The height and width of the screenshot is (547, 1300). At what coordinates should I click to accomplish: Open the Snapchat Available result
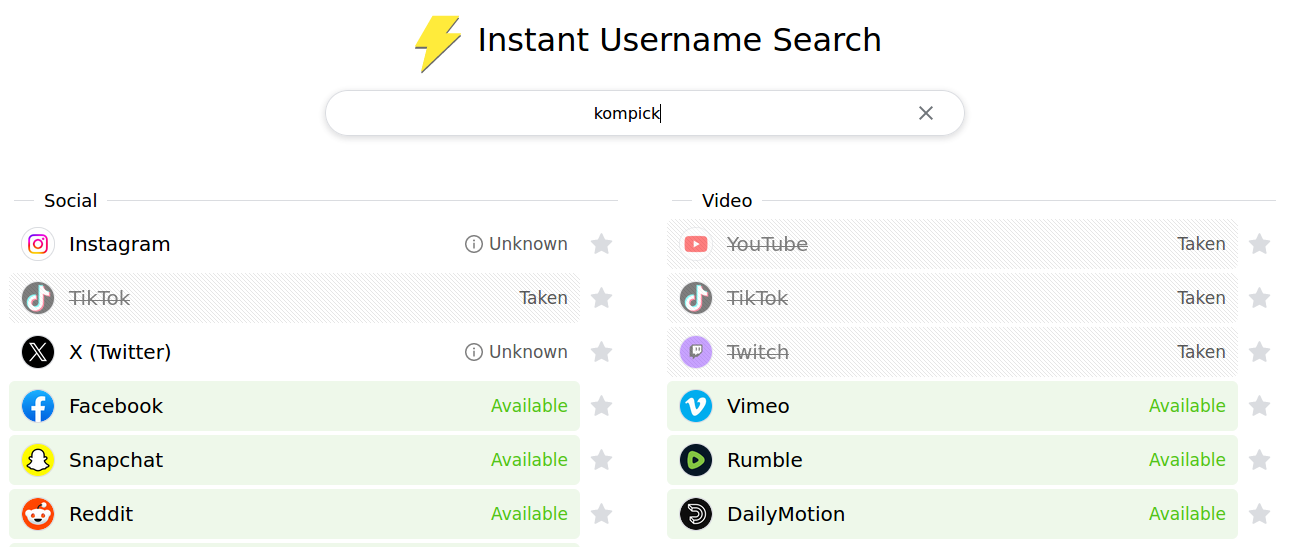294,460
